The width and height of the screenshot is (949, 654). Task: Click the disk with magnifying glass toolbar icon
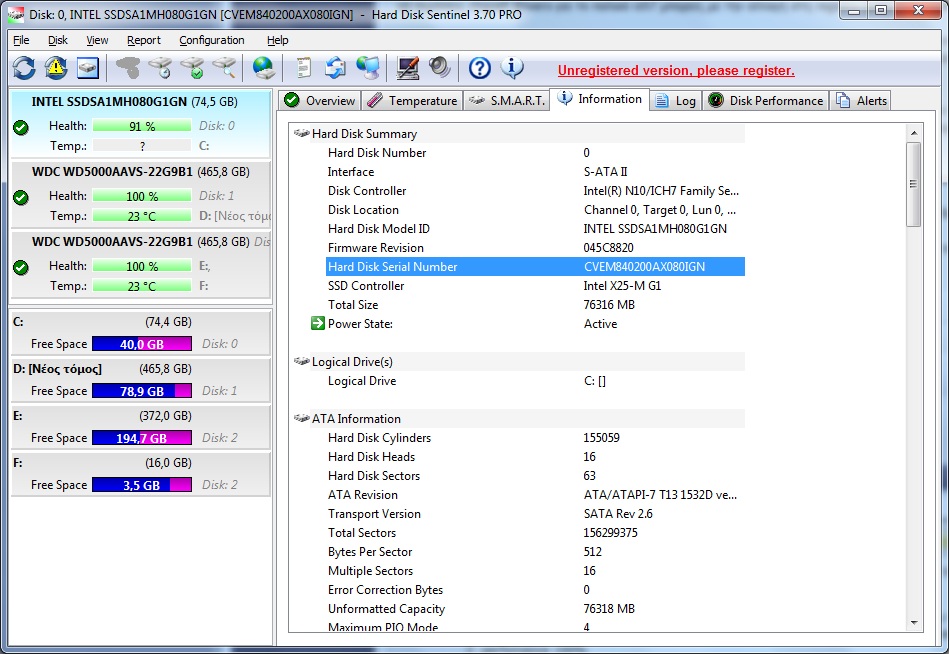(x=225, y=68)
